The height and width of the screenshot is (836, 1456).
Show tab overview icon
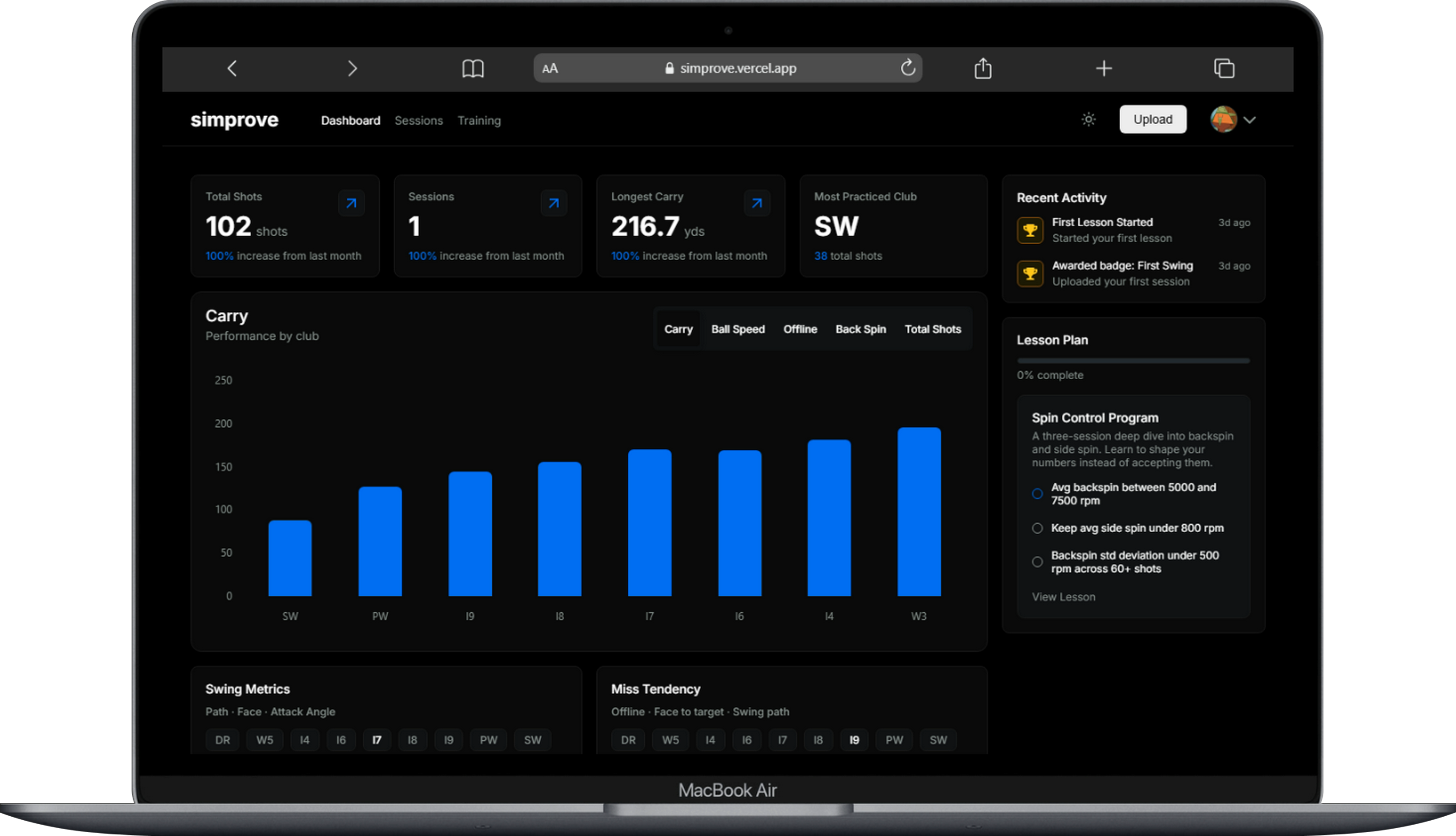pyautogui.click(x=1224, y=69)
